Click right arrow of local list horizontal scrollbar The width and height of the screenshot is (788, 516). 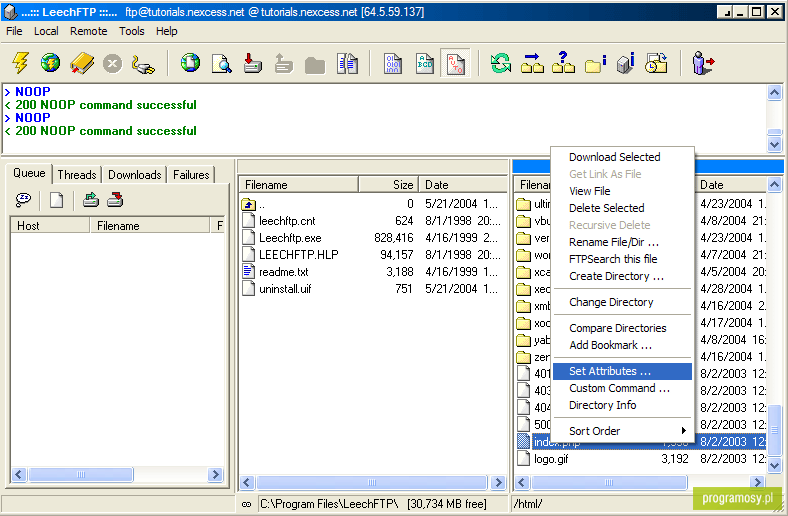pyautogui.click(x=499, y=483)
